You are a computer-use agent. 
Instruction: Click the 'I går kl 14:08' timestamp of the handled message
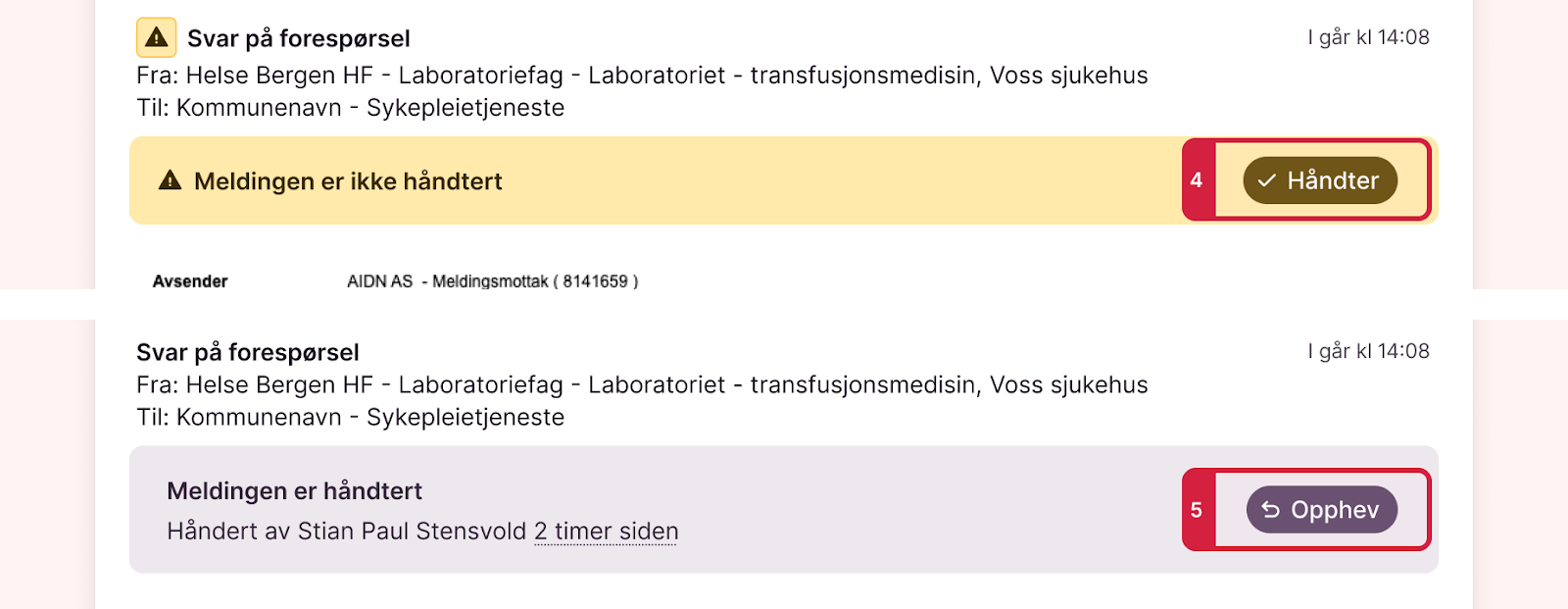coord(1368,351)
